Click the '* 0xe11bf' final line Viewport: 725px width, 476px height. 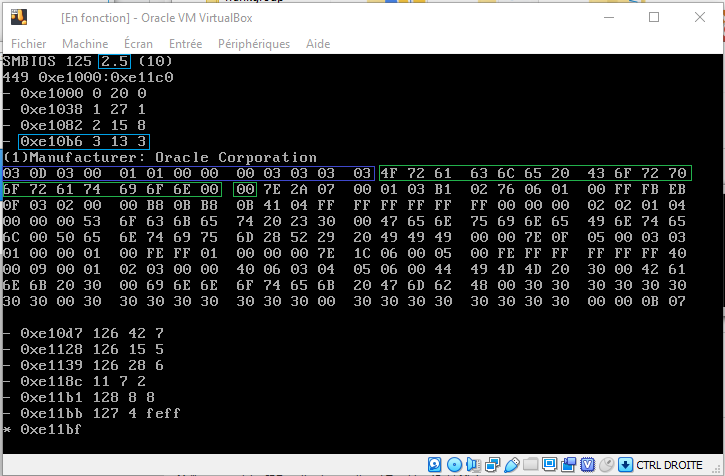coord(42,429)
